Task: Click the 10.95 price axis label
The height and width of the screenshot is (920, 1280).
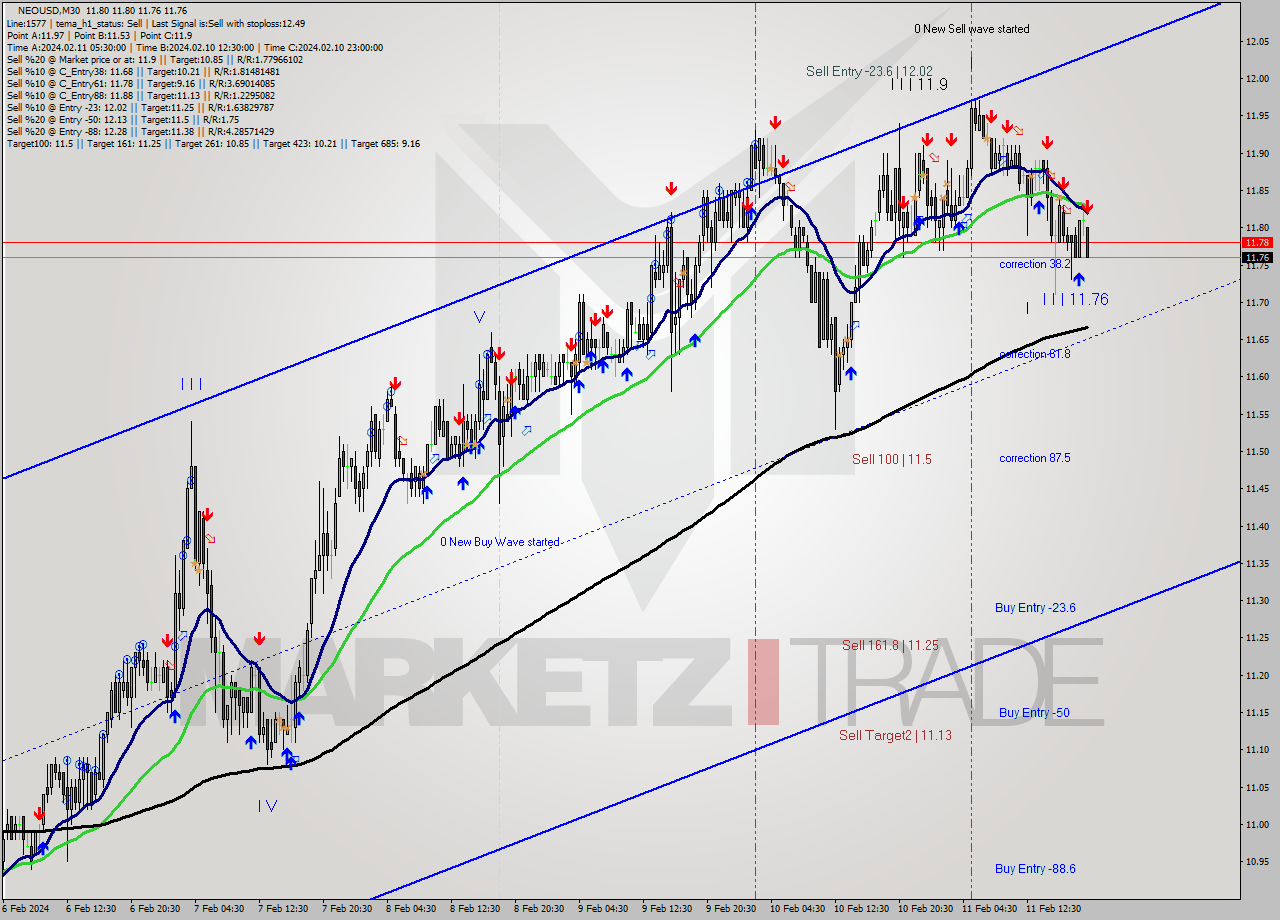Action: pos(1257,862)
